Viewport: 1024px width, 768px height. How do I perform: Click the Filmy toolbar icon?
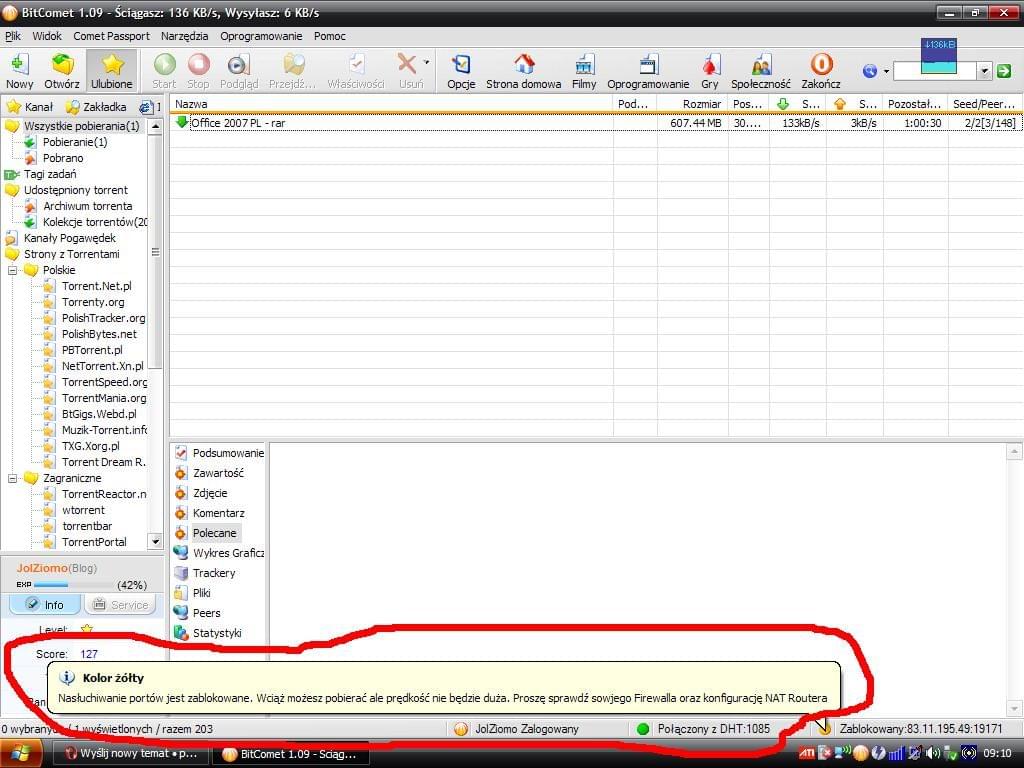[x=584, y=71]
